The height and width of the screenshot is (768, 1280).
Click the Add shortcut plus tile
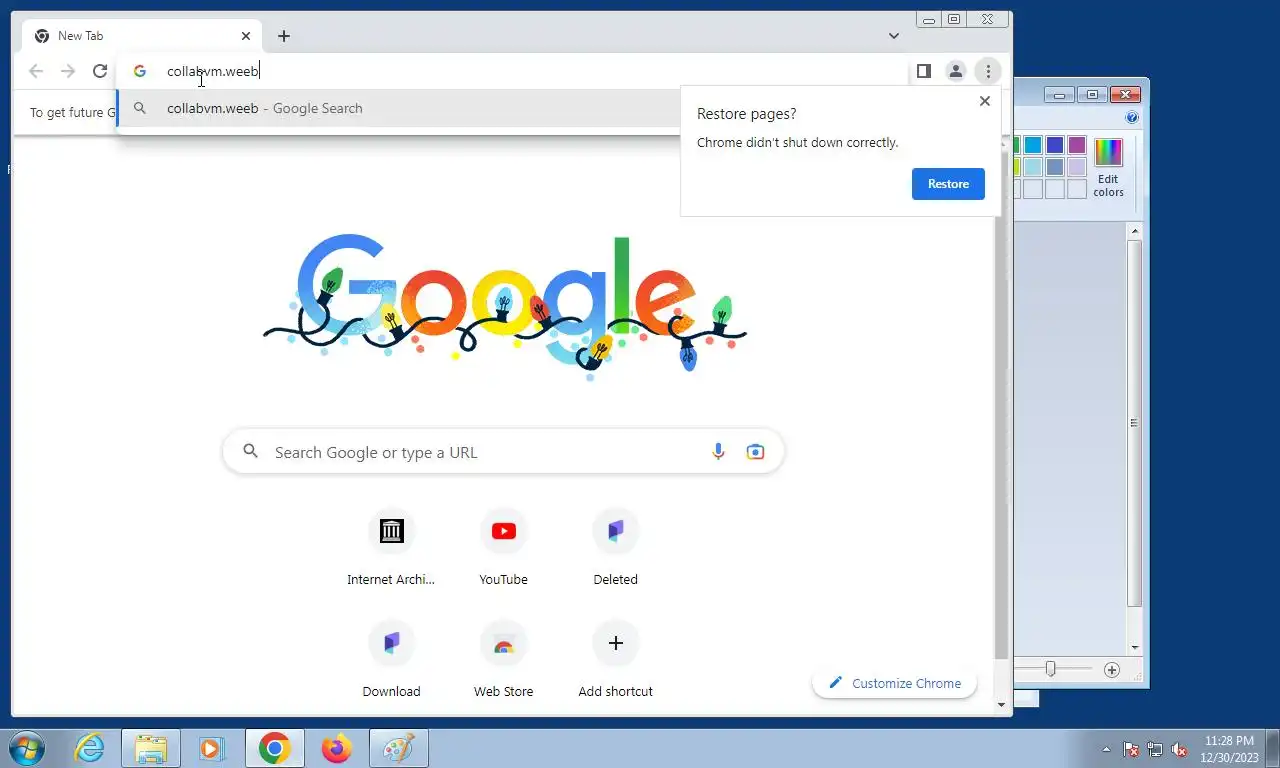pos(615,659)
